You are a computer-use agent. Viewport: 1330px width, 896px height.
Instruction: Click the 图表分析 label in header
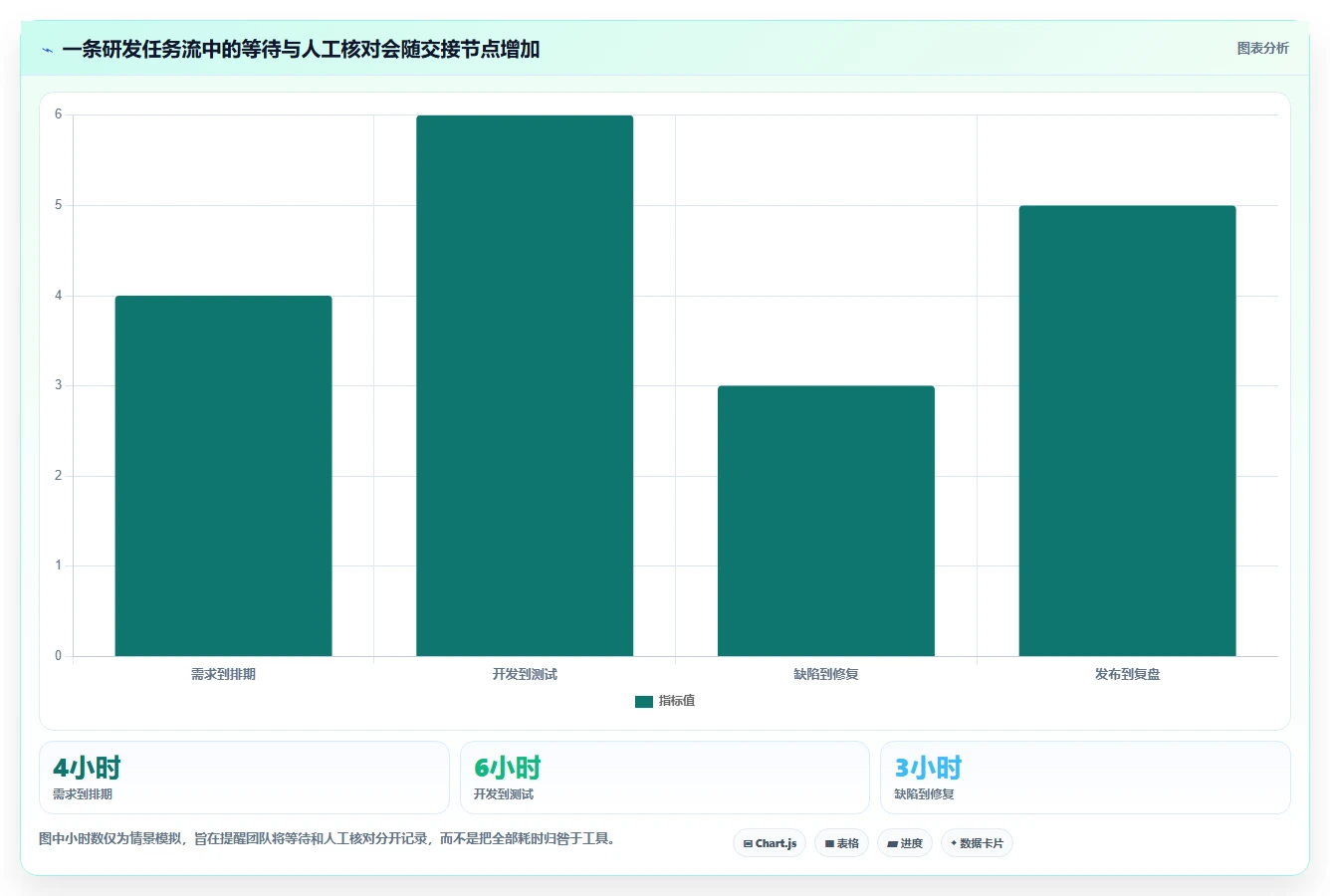click(1262, 48)
